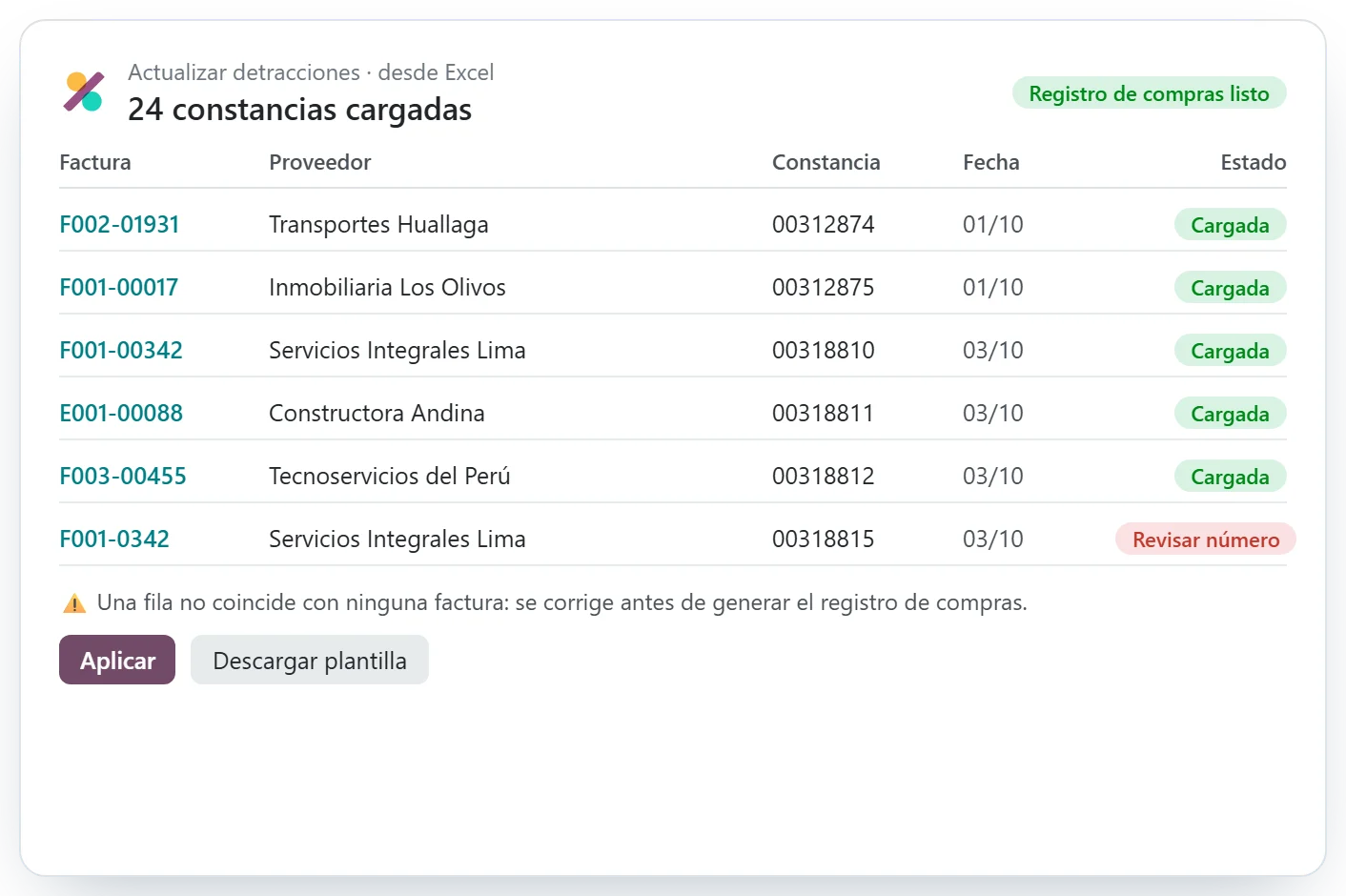Click Servicios Integrales Lima in F001-00342 row

coord(398,351)
